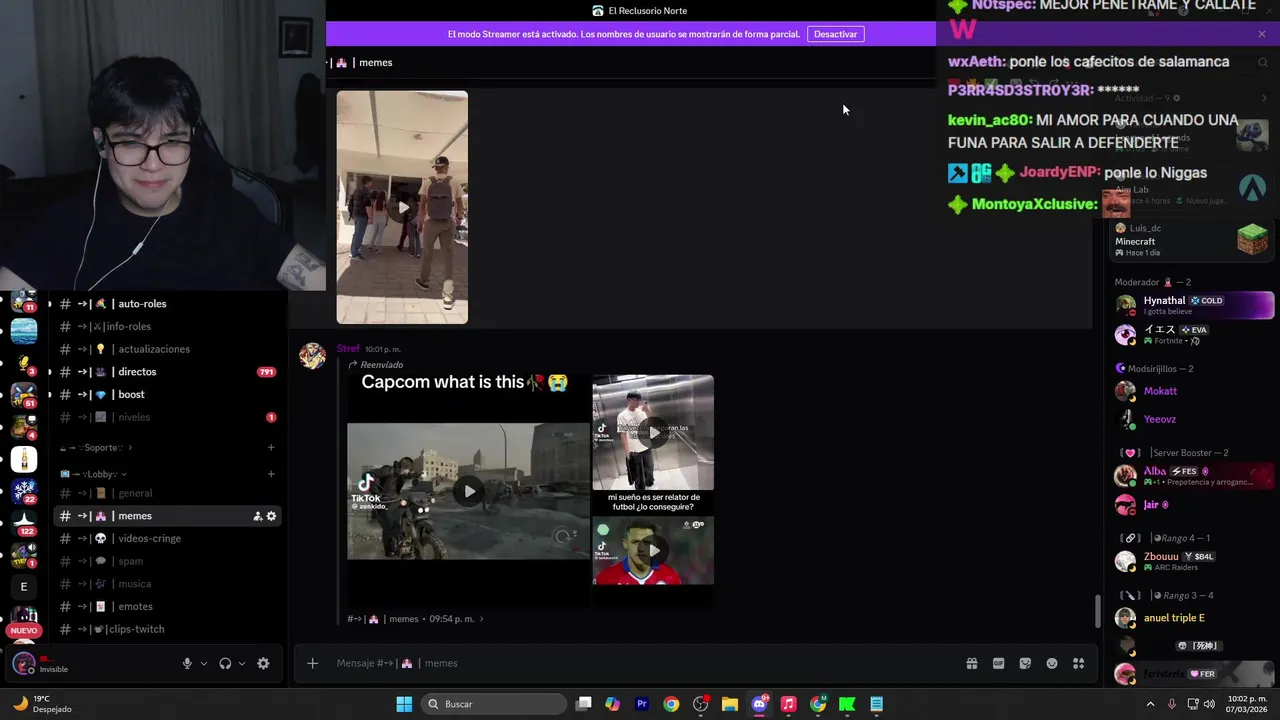Viewport: 1280px width, 720px height.
Task: Open the sticker picker
Action: tap(1025, 663)
